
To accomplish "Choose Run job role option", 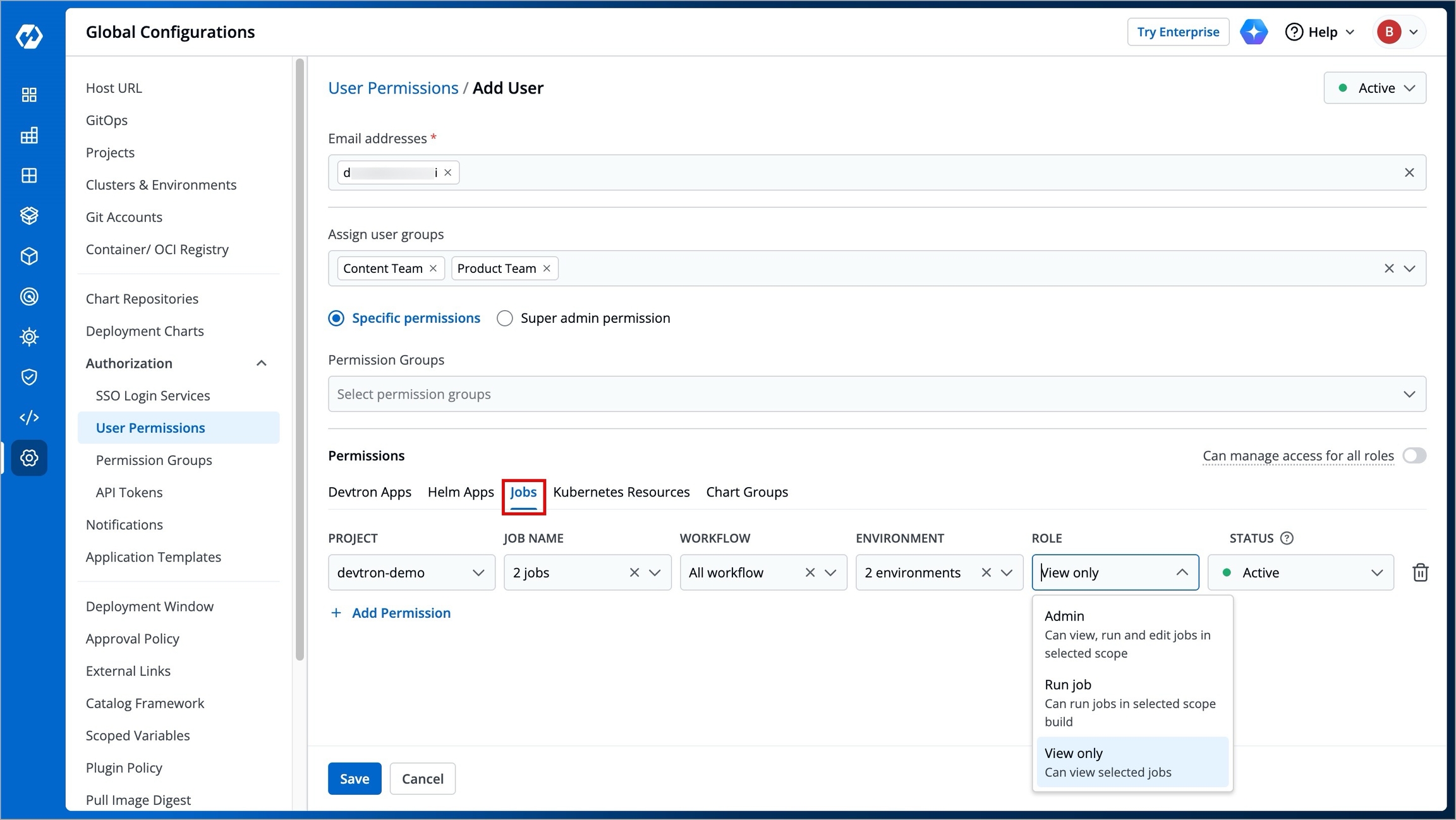I will 1132,702.
